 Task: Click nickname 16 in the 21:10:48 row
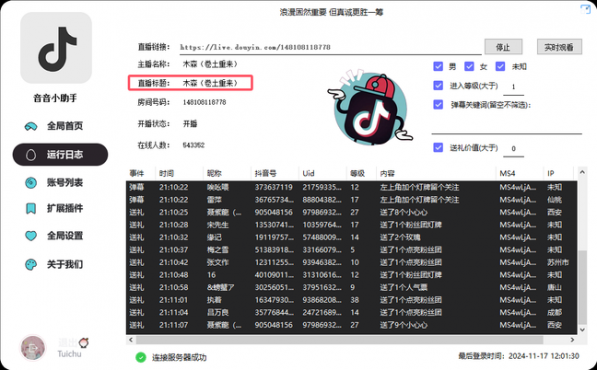click(x=211, y=275)
